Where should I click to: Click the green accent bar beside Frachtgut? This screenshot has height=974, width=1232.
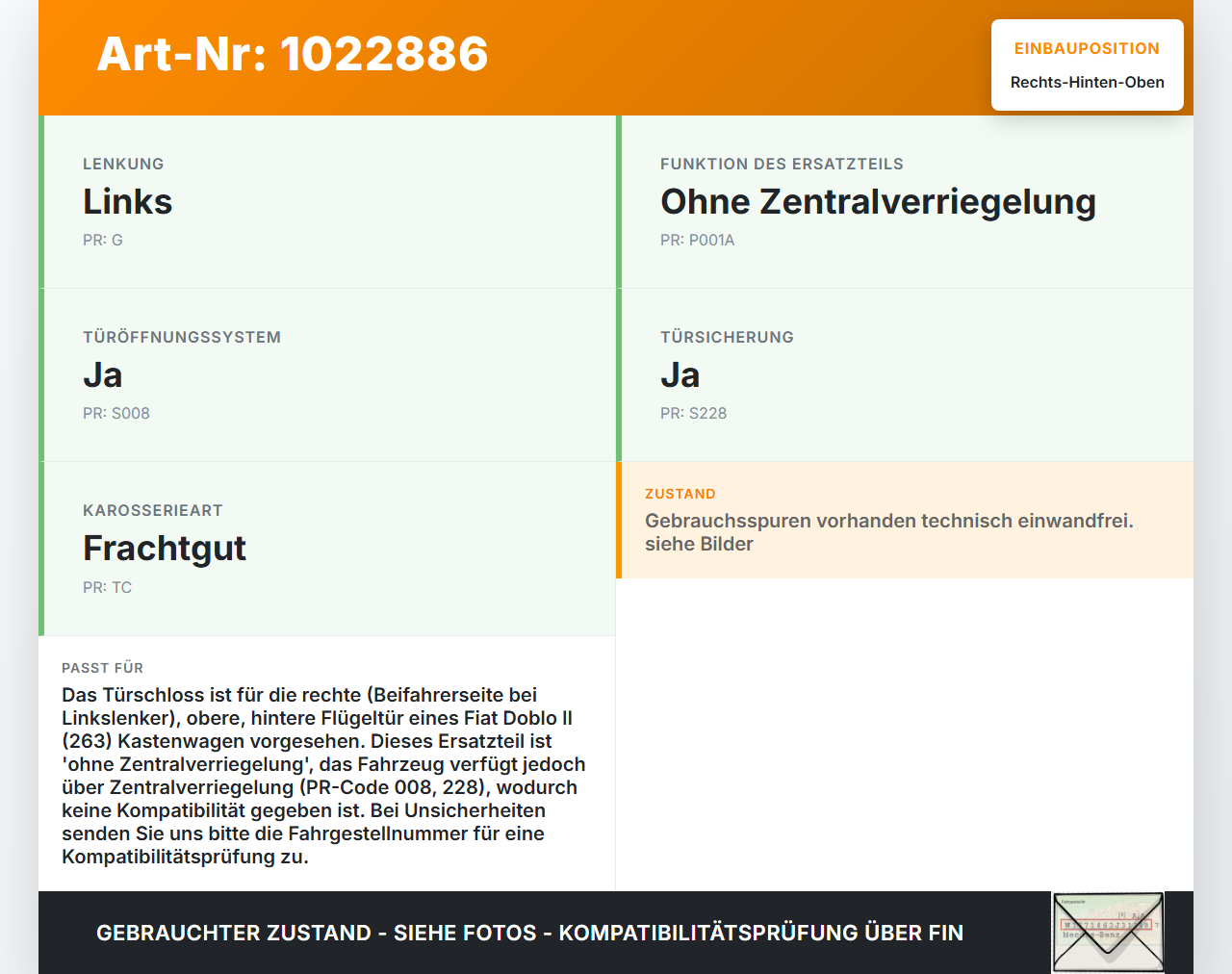(x=40, y=548)
